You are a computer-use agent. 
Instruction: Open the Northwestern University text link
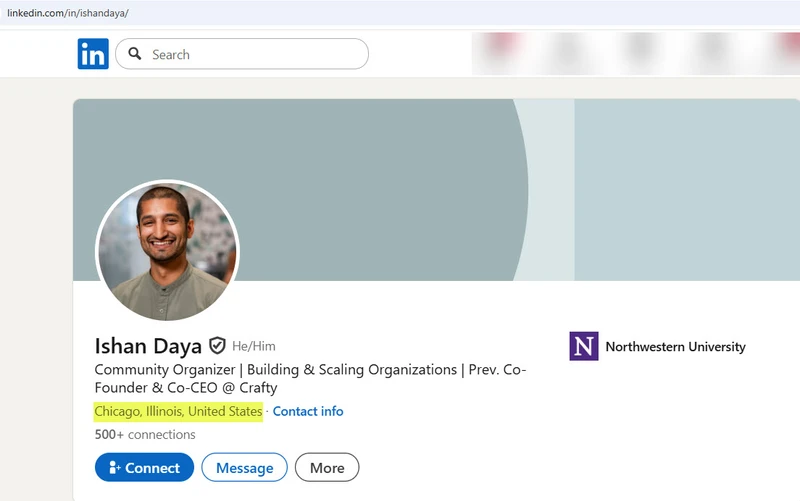pos(675,347)
